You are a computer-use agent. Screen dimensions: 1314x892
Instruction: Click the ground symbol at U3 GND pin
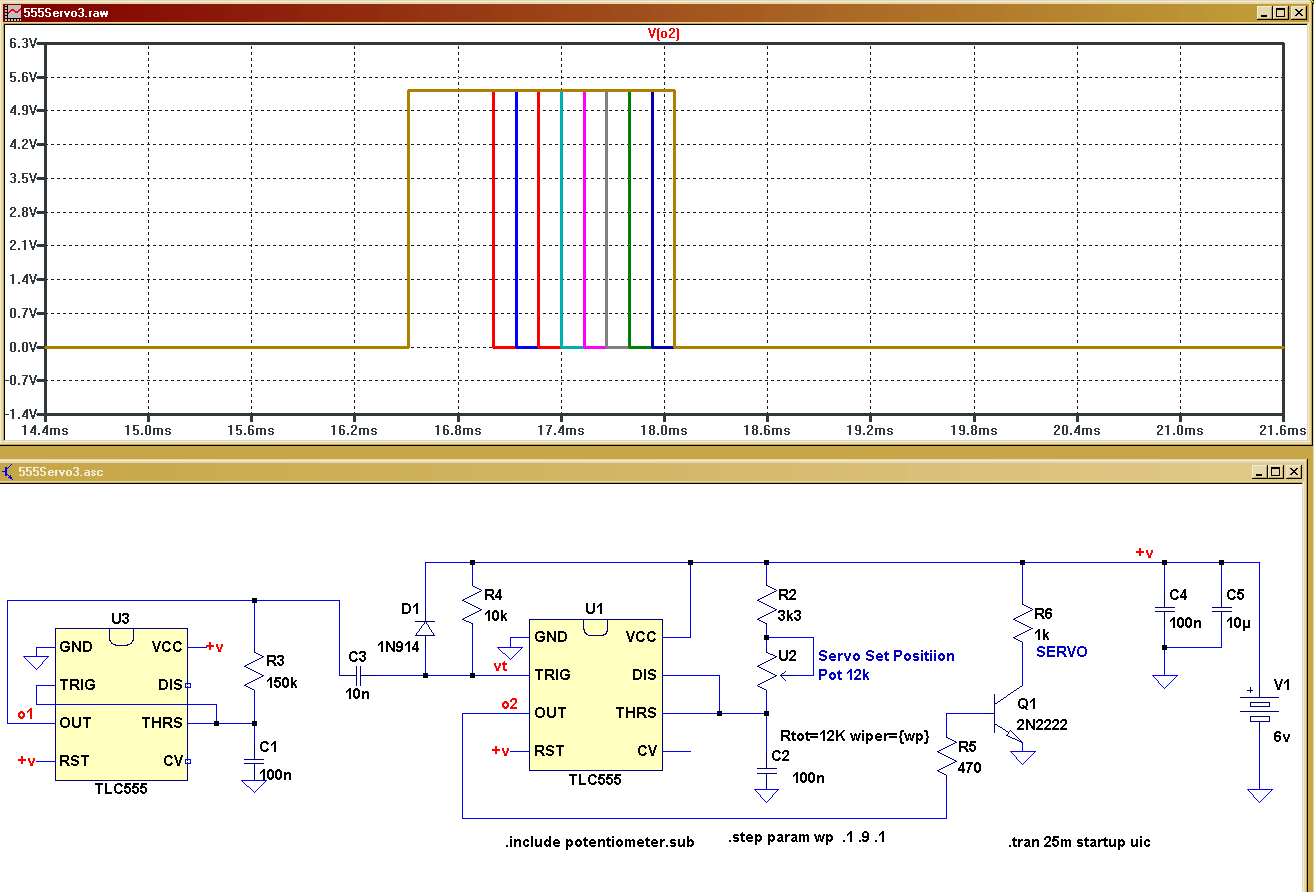(37, 661)
